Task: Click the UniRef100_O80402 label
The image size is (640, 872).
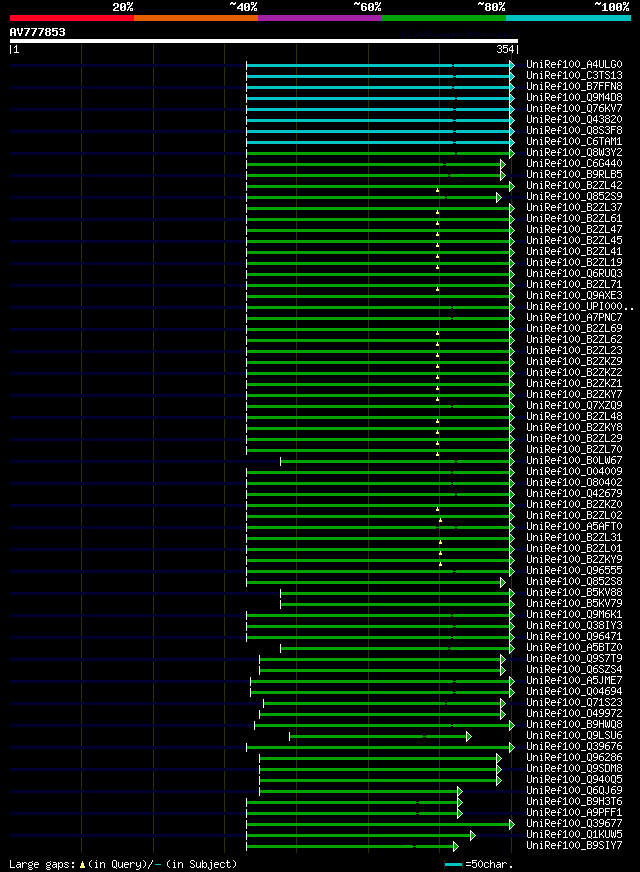Action: [x=574, y=483]
